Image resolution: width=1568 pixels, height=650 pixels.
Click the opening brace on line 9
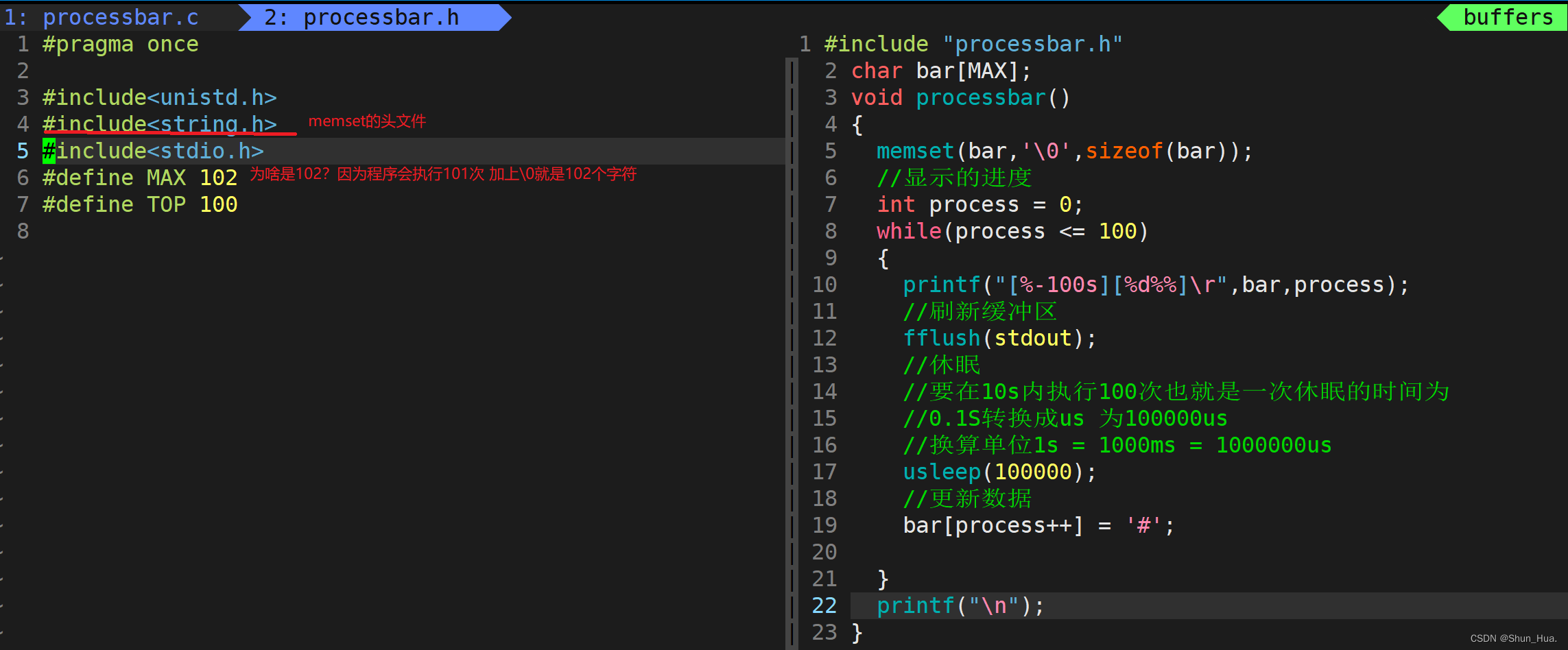(883, 258)
